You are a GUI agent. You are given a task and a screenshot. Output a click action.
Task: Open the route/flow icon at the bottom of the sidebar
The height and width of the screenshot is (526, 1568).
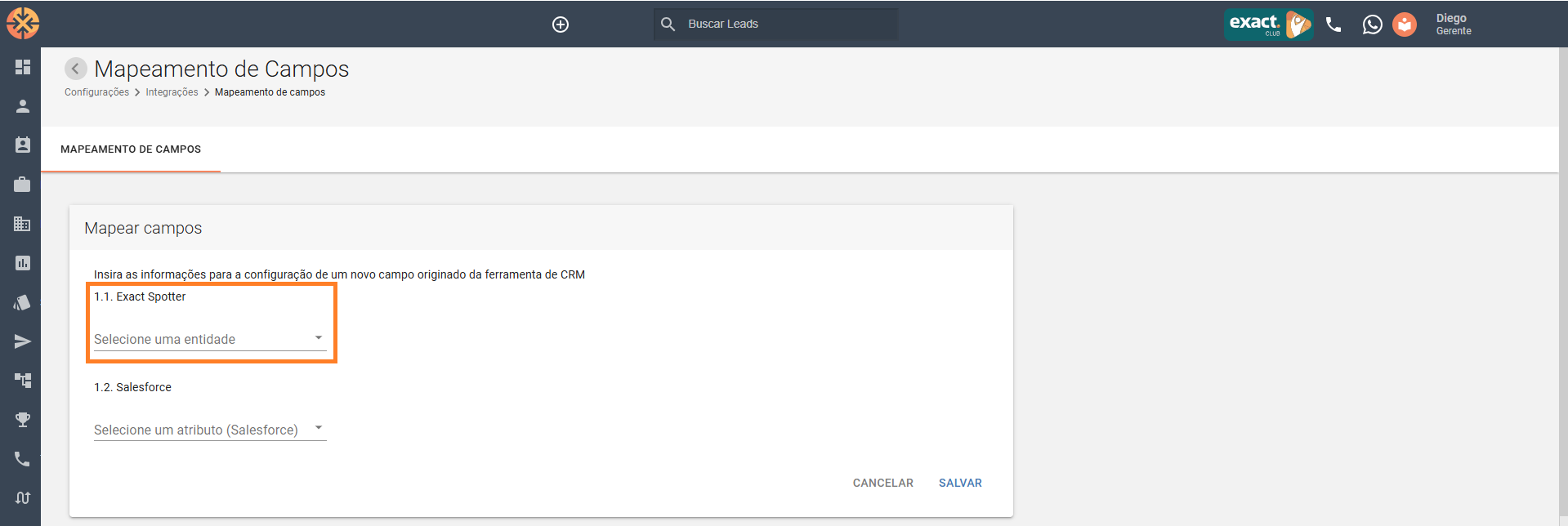23,498
